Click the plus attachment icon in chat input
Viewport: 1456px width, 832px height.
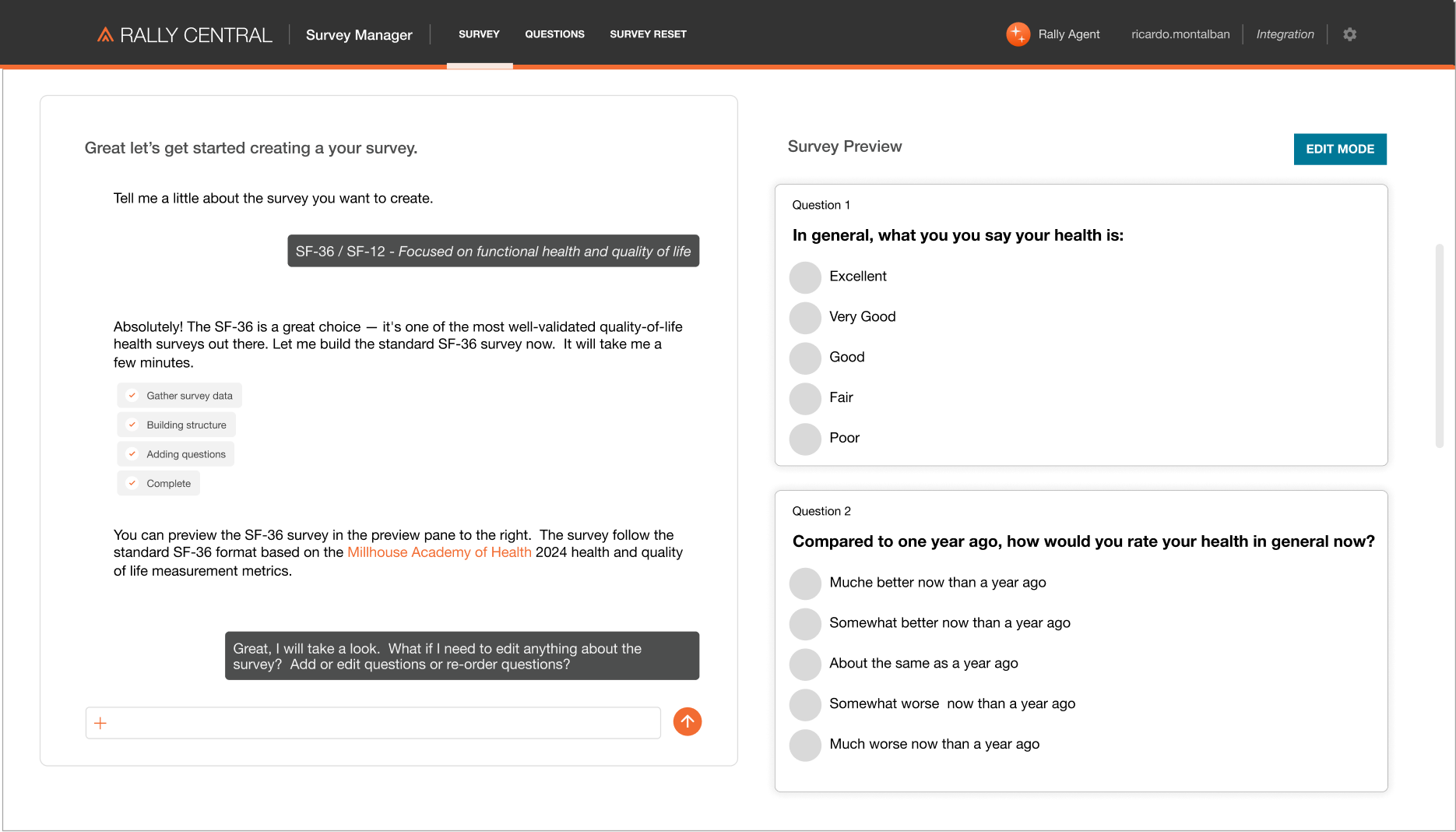click(x=100, y=723)
